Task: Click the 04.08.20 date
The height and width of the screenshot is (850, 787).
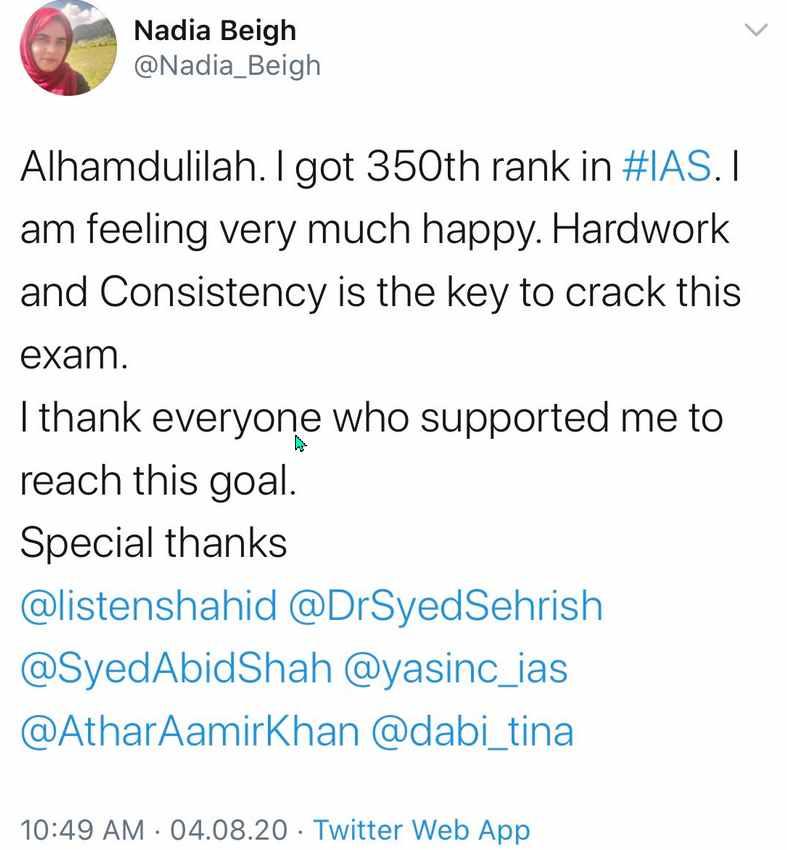Action: click(229, 829)
